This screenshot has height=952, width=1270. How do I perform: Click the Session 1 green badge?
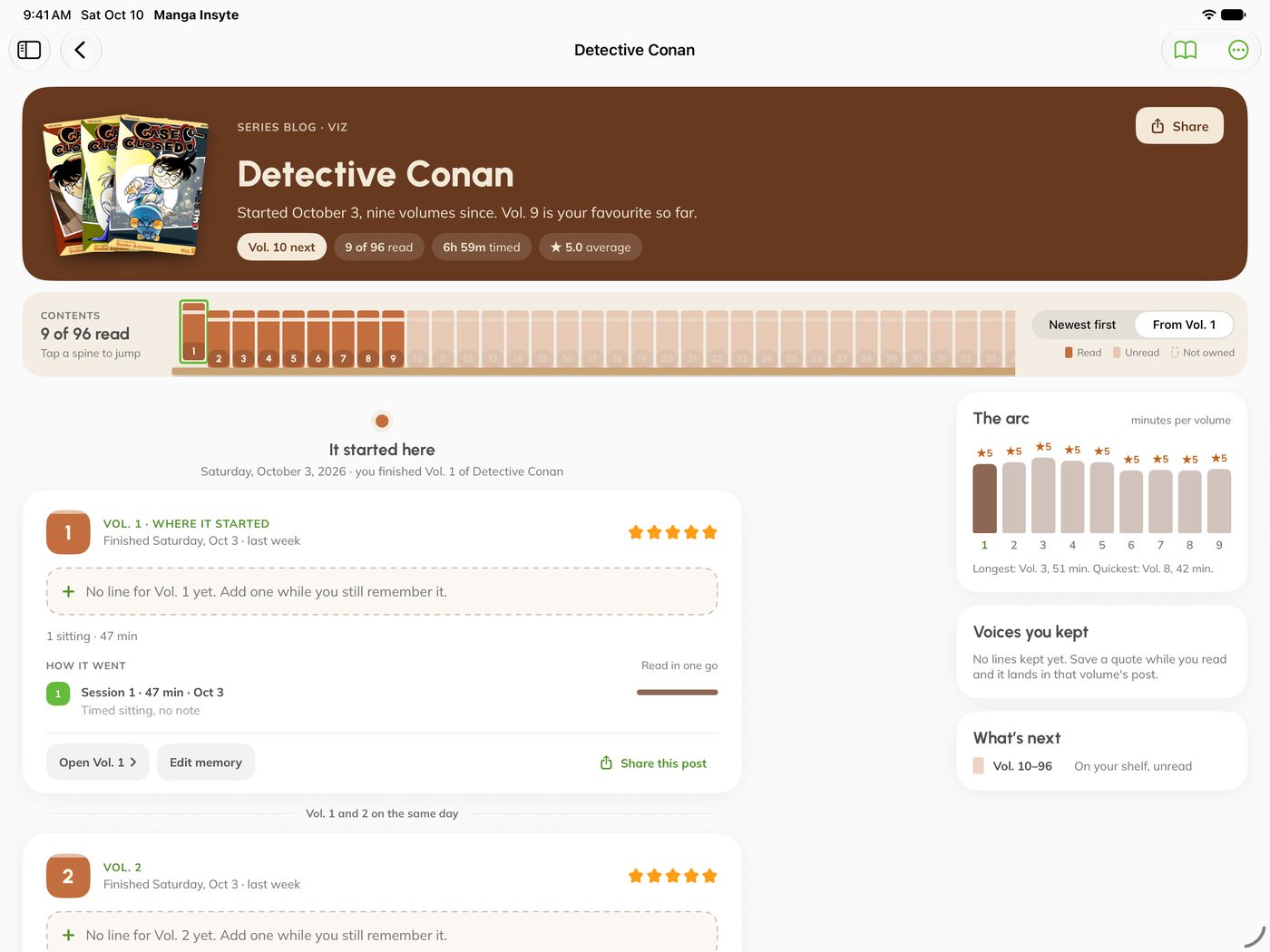pyautogui.click(x=58, y=694)
